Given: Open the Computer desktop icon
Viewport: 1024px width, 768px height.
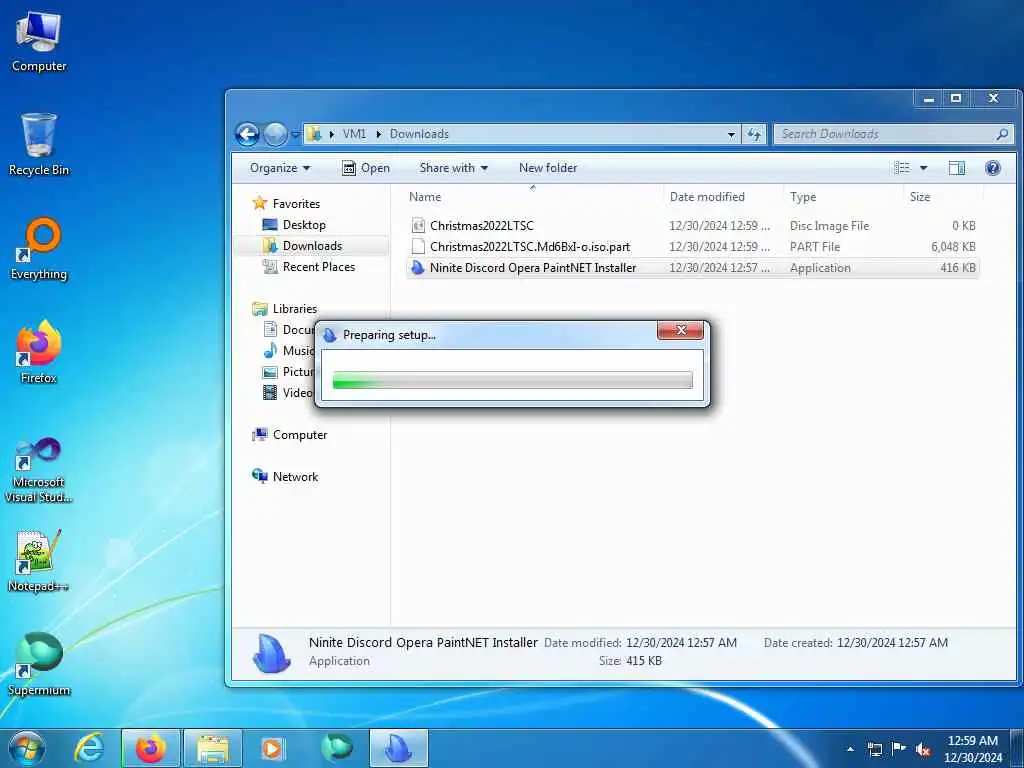Looking at the screenshot, I should pyautogui.click(x=39, y=42).
